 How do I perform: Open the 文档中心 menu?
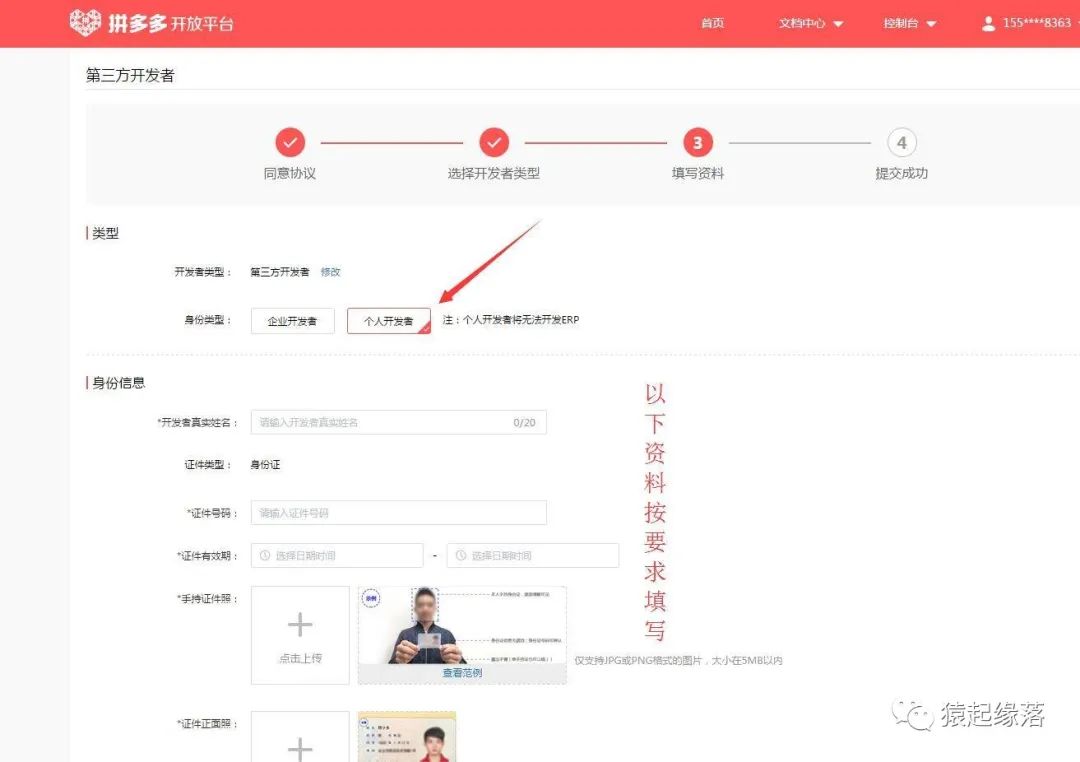802,23
